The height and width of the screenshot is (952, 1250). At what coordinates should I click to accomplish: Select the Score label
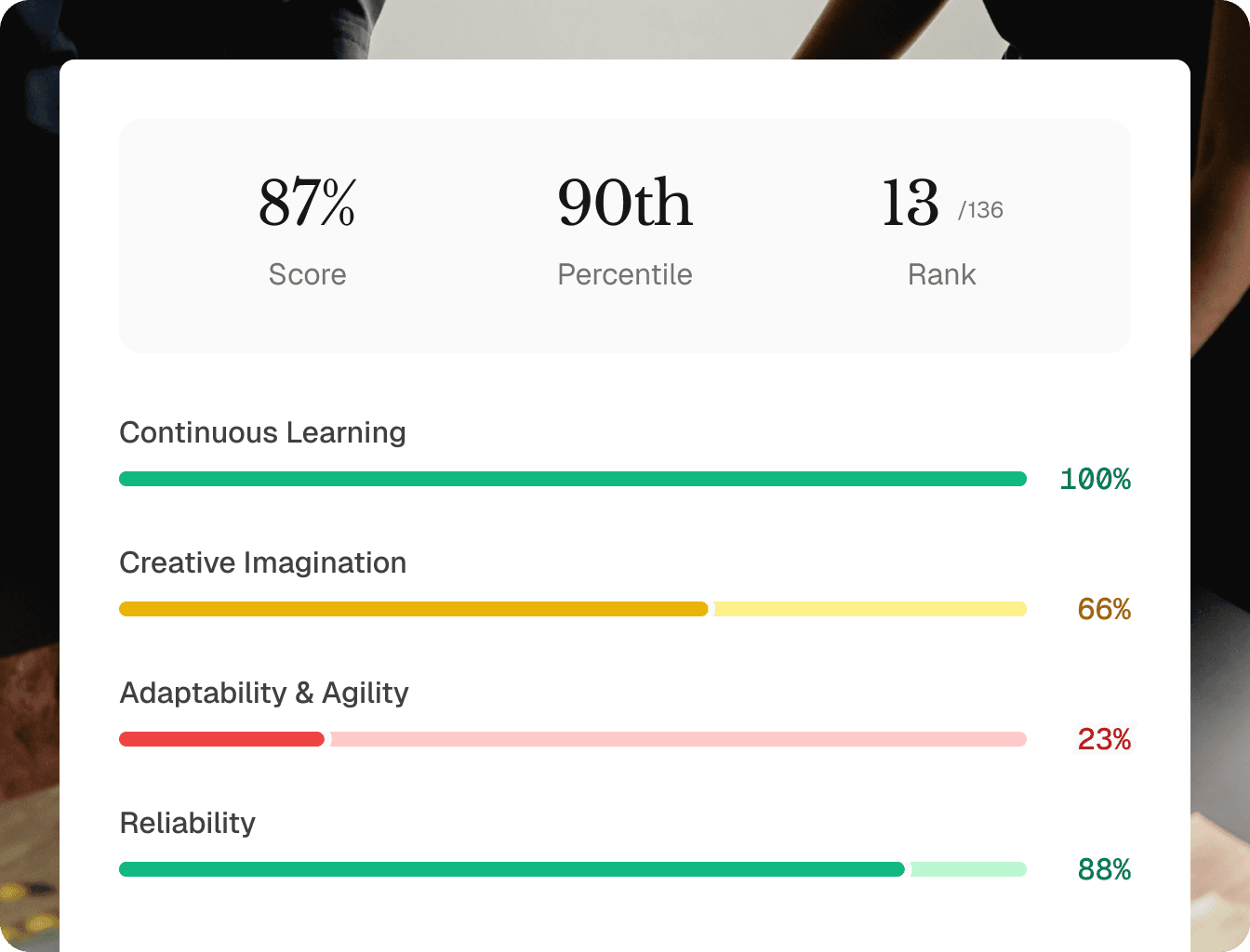click(x=307, y=274)
